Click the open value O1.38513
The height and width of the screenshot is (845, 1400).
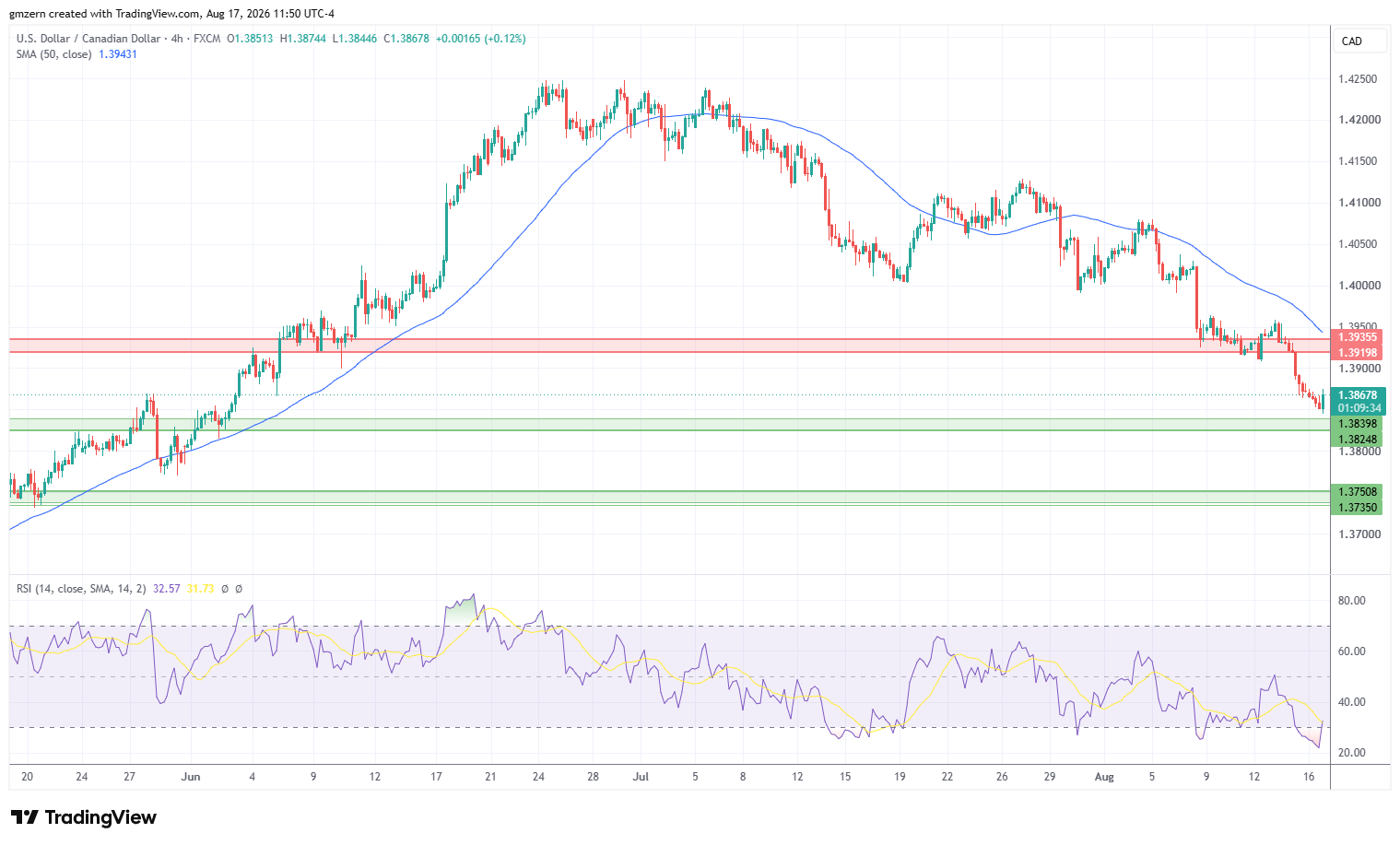pyautogui.click(x=250, y=39)
